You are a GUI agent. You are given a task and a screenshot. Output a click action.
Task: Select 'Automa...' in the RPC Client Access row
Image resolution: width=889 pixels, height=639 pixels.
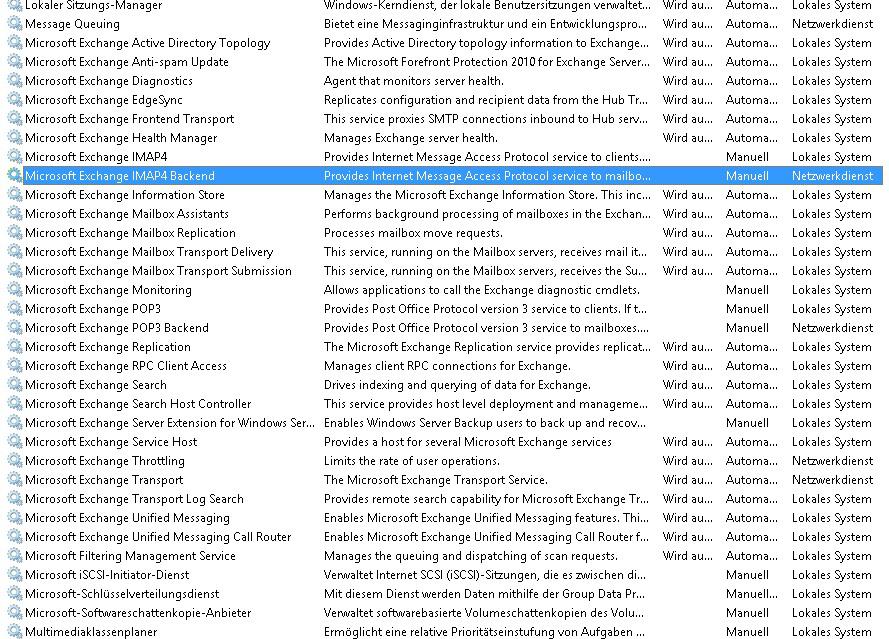(x=751, y=366)
